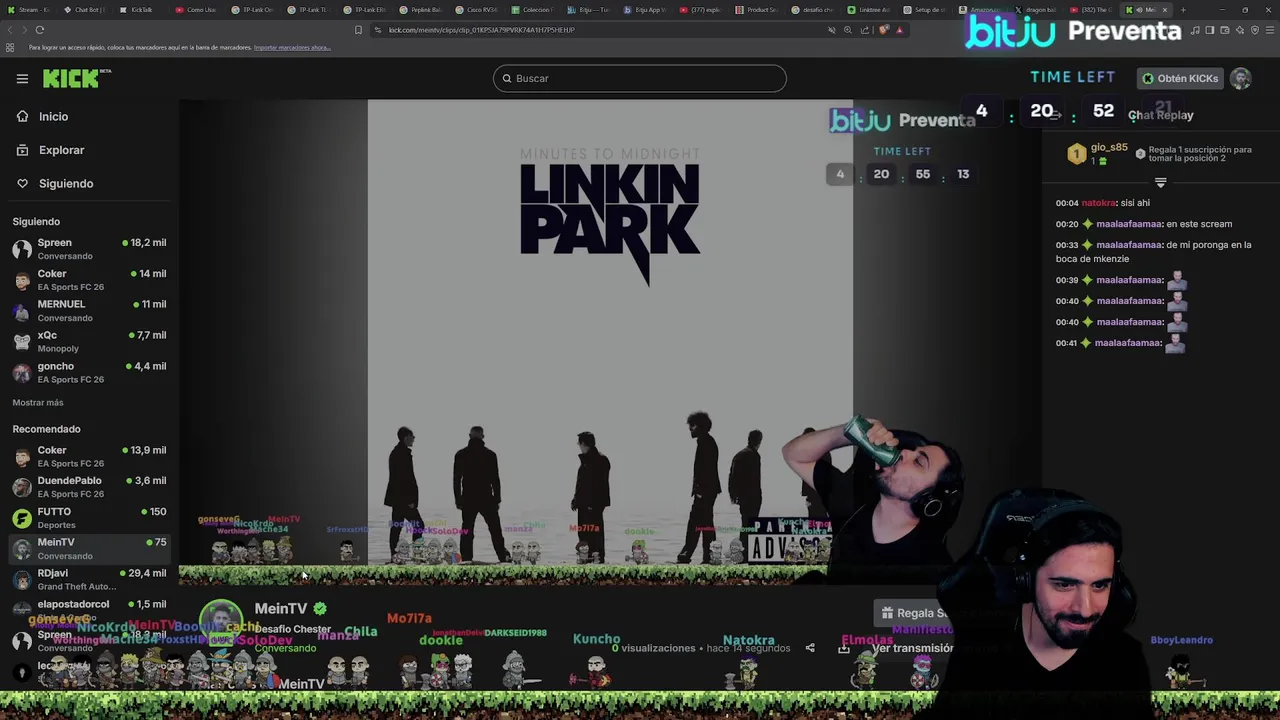Open Coker 13,9 mil recommended channel
This screenshot has width=1280, height=720.
[x=90, y=457]
